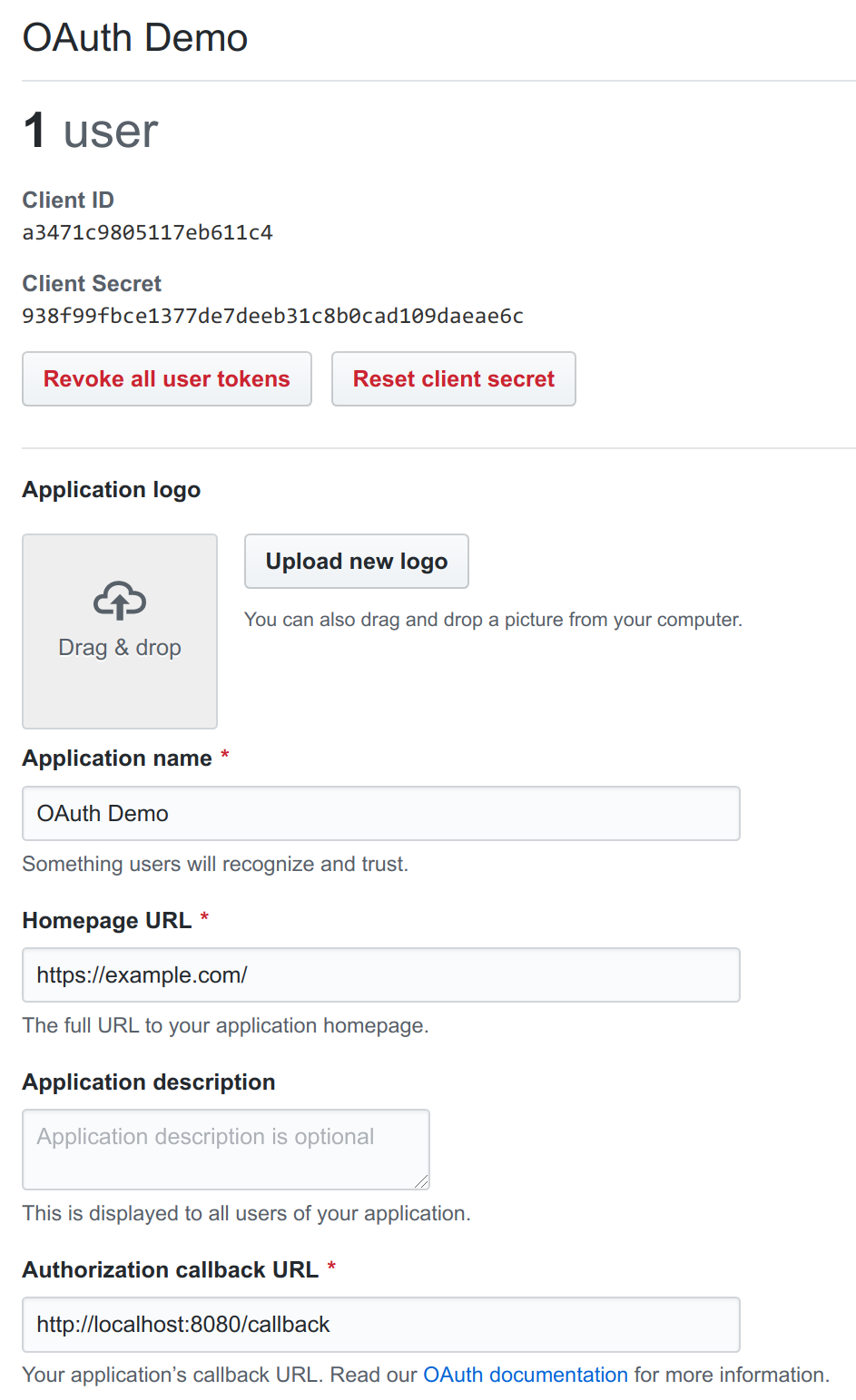Viewport: 856px width, 1400px height.
Task: Focus the Homepage URL field
Action: pos(381,975)
